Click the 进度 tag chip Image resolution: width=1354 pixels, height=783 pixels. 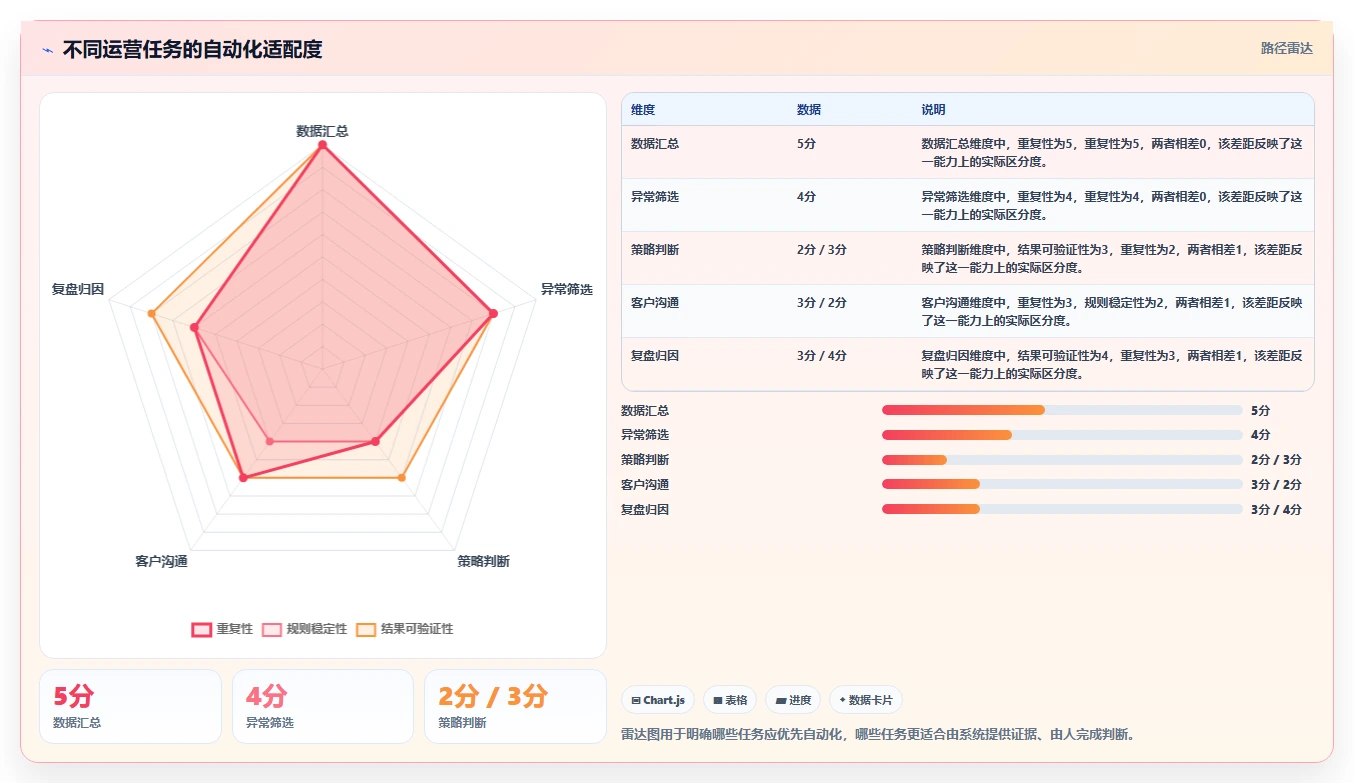(x=793, y=700)
